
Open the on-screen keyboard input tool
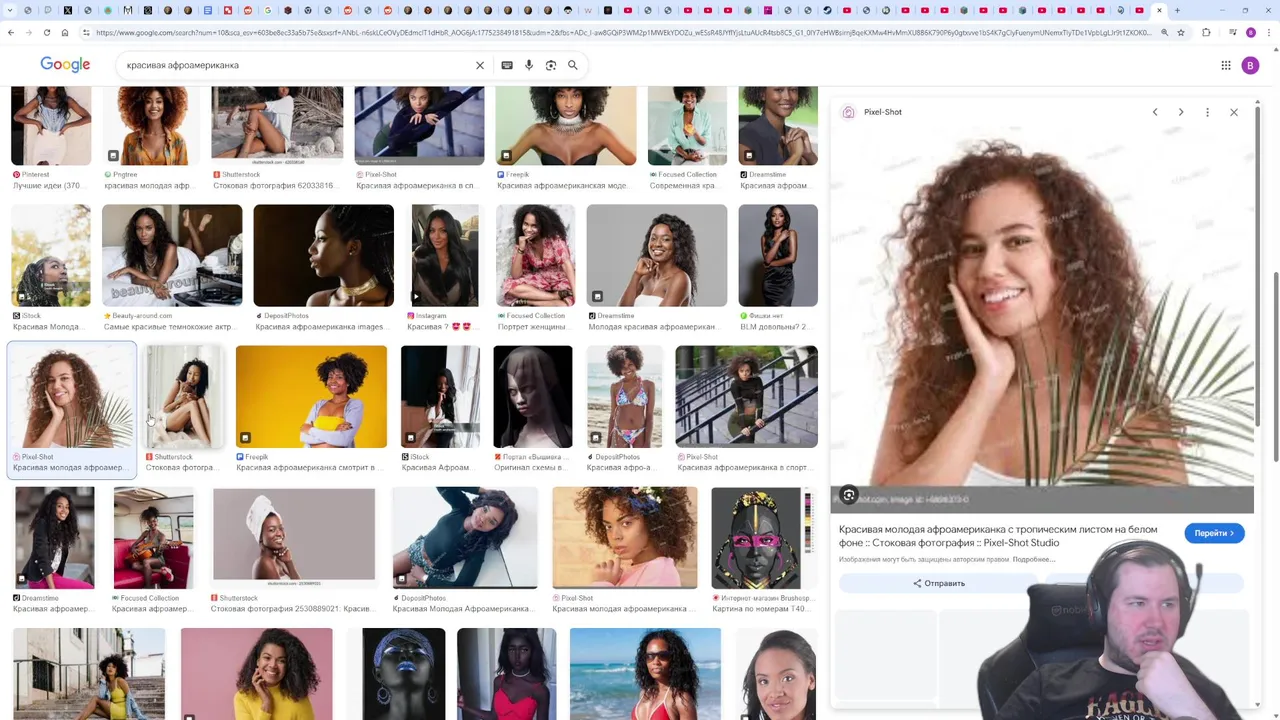(x=507, y=65)
